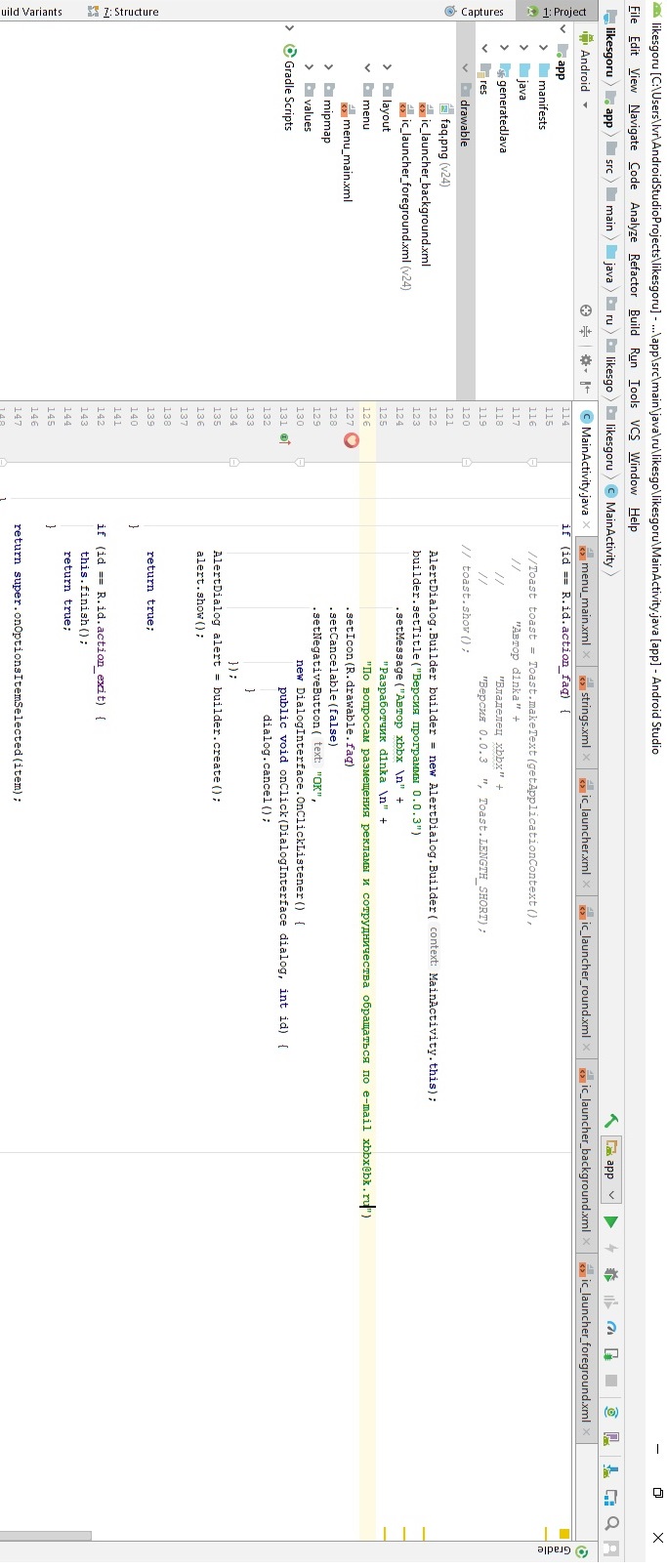The width and height of the screenshot is (667, 1568).
Task: Open Project panel settings gear
Action: click(586, 360)
